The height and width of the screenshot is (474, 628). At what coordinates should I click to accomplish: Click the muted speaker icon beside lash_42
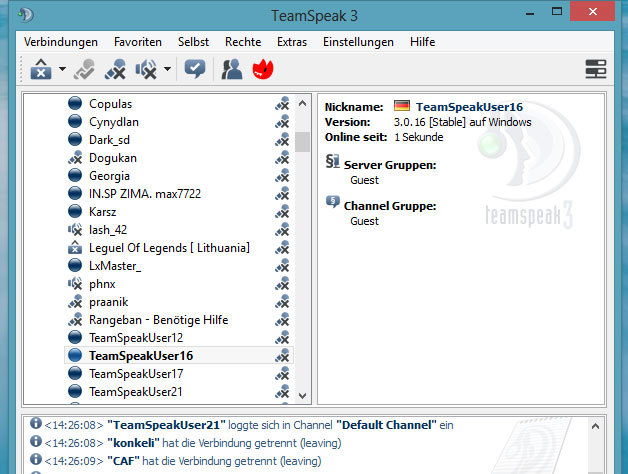75,230
